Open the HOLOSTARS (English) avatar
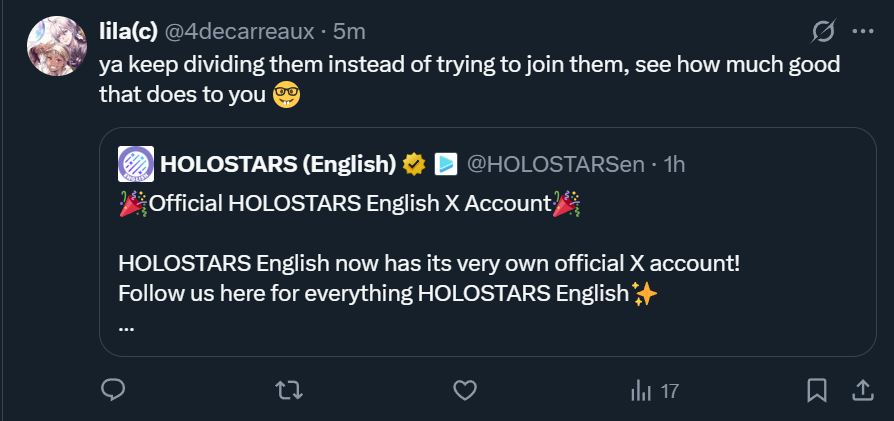This screenshot has width=894, height=421. [135, 163]
